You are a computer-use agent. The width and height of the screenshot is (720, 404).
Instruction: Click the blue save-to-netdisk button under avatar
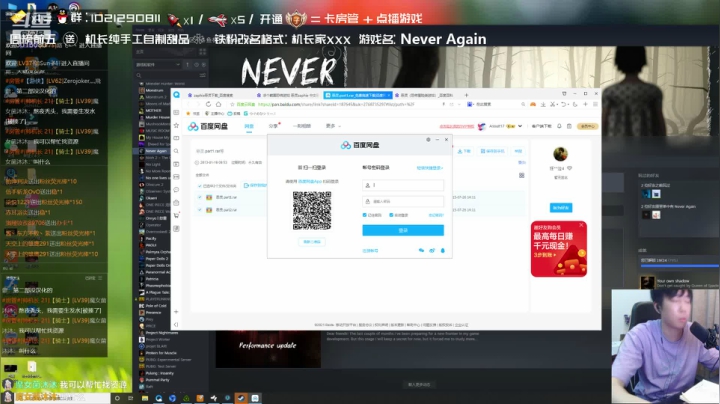(560, 208)
